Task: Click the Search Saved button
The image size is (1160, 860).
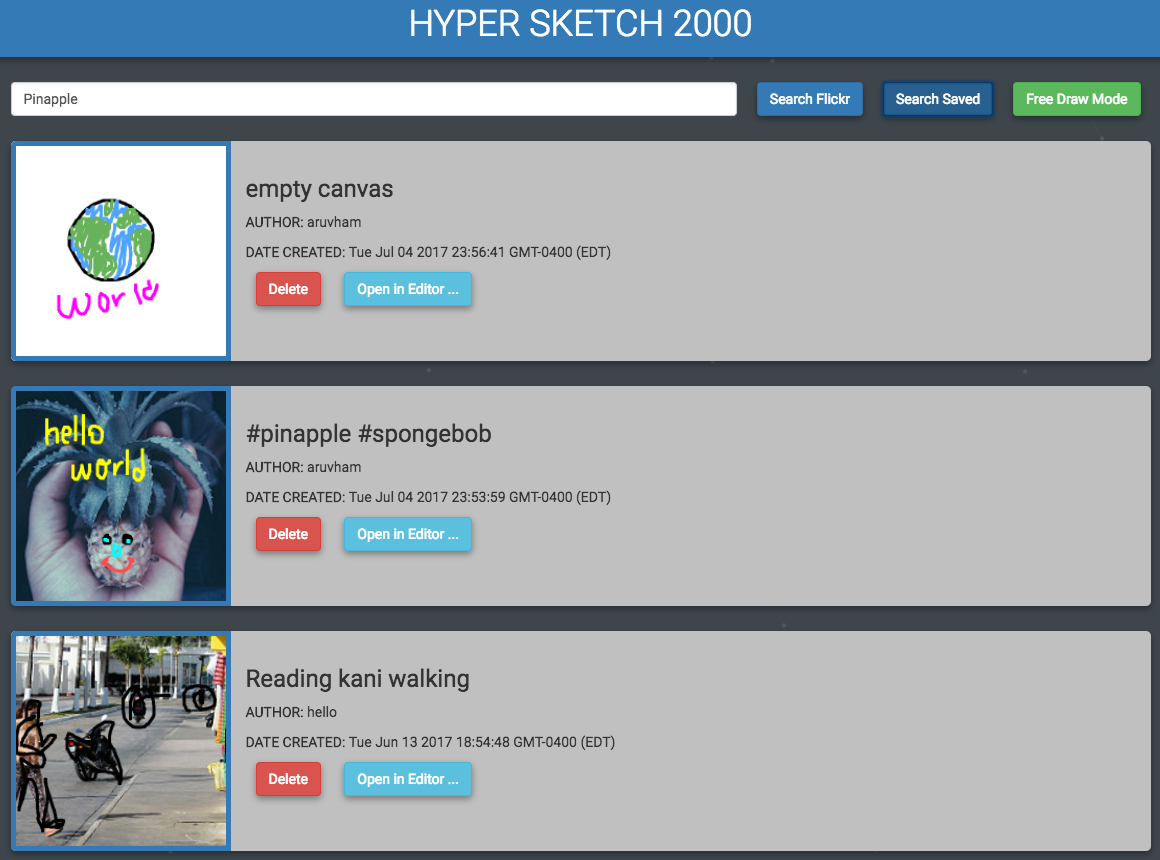Action: click(x=937, y=99)
